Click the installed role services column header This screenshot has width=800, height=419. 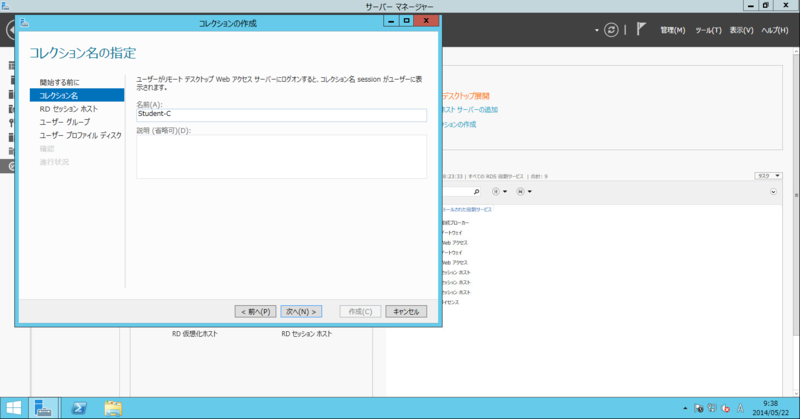(467, 210)
